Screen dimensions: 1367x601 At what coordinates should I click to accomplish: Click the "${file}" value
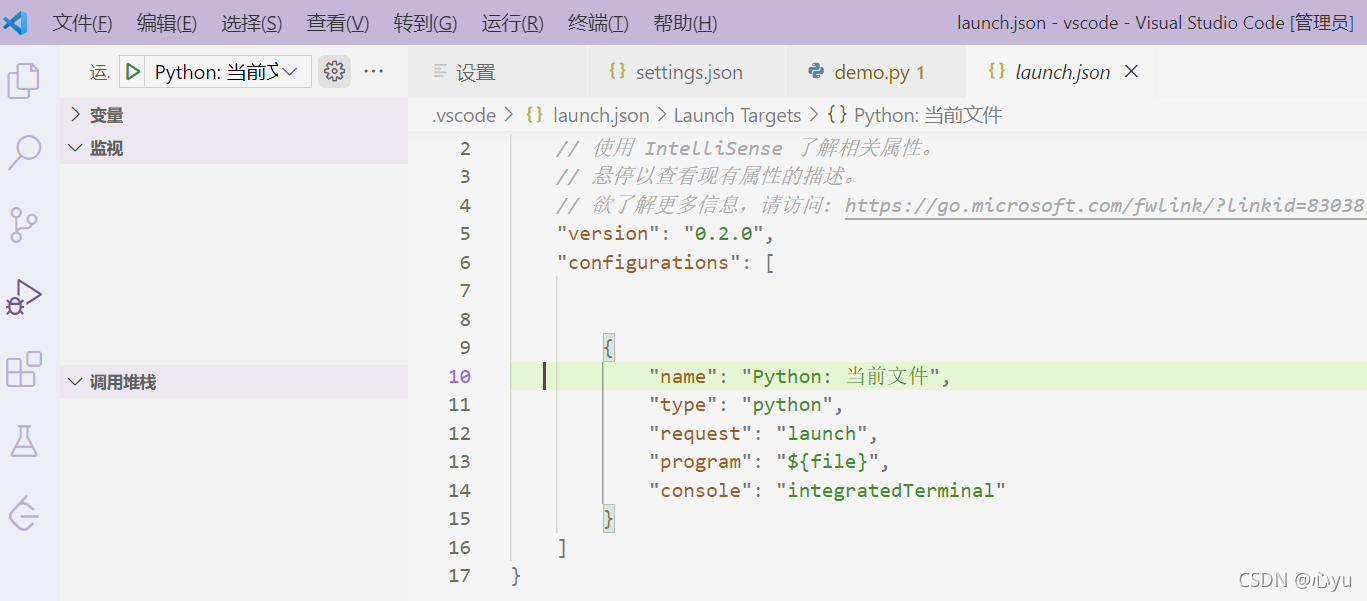pyautogui.click(x=827, y=462)
